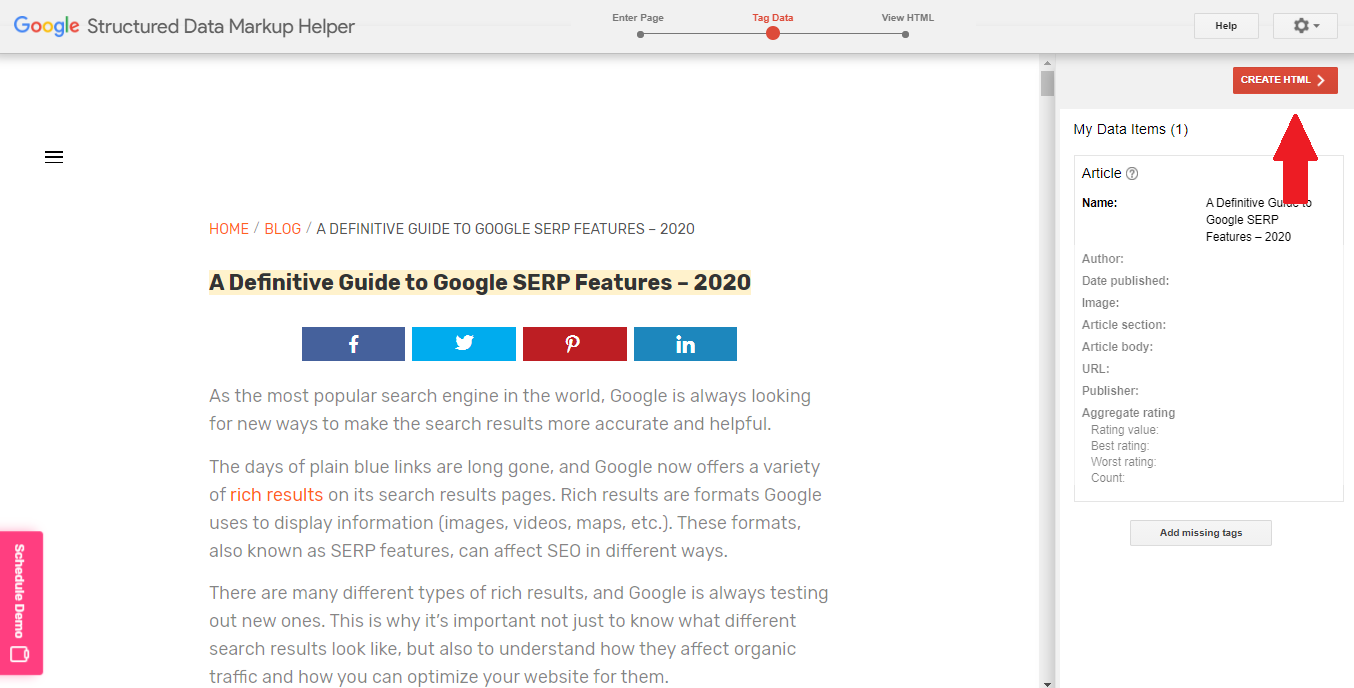Click the Name field label
1354x688 pixels.
point(1100,203)
